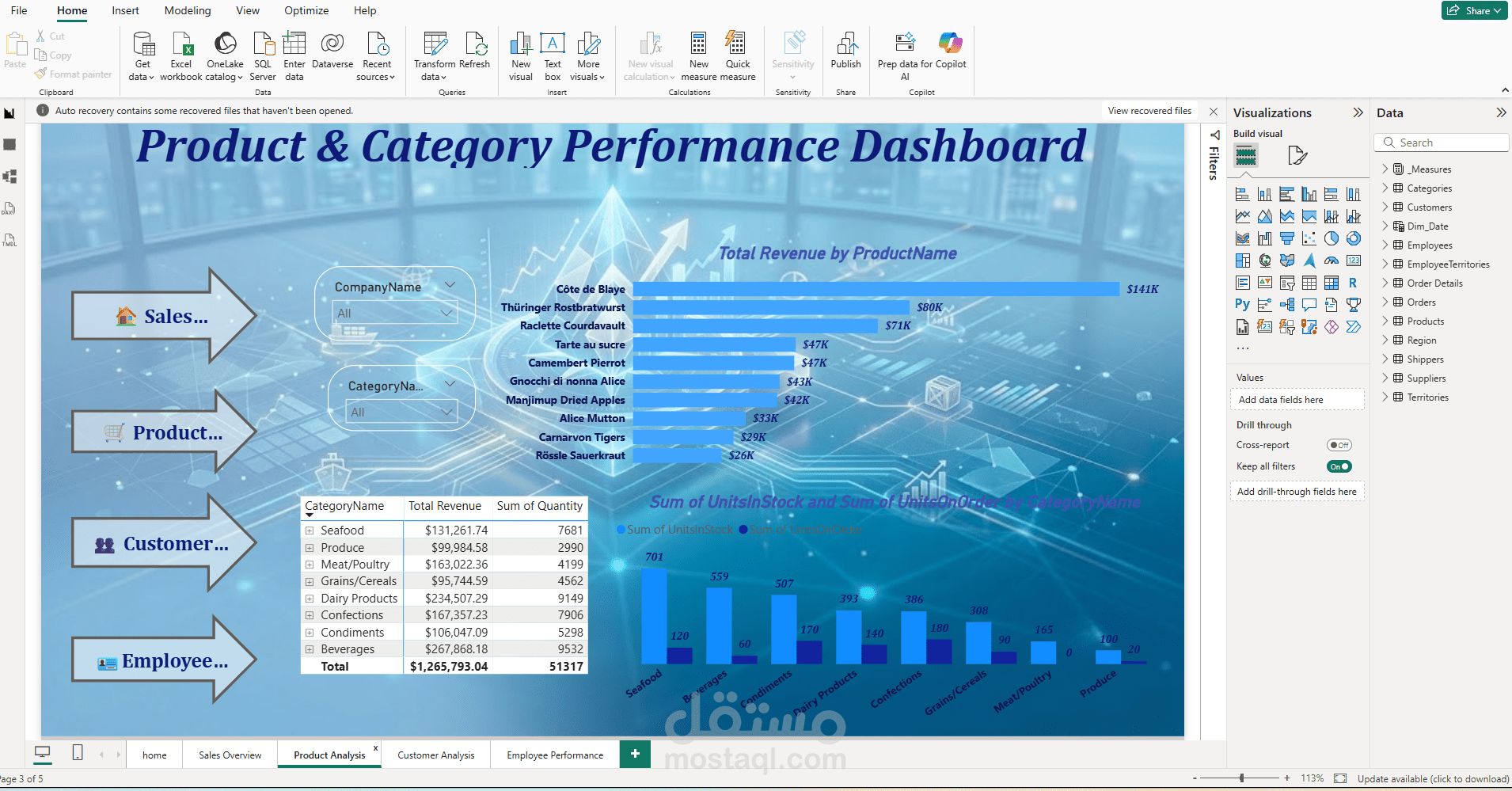
Task: Choose the gauge visual
Action: click(1332, 260)
